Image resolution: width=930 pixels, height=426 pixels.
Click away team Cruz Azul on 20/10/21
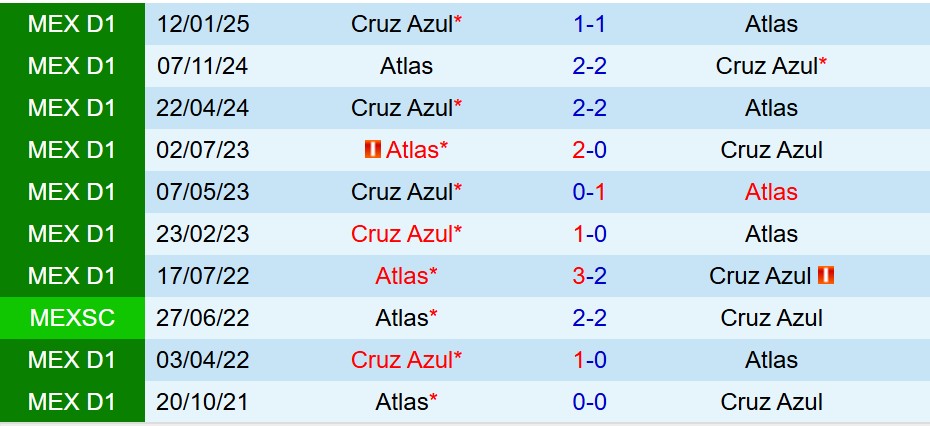[x=771, y=402]
